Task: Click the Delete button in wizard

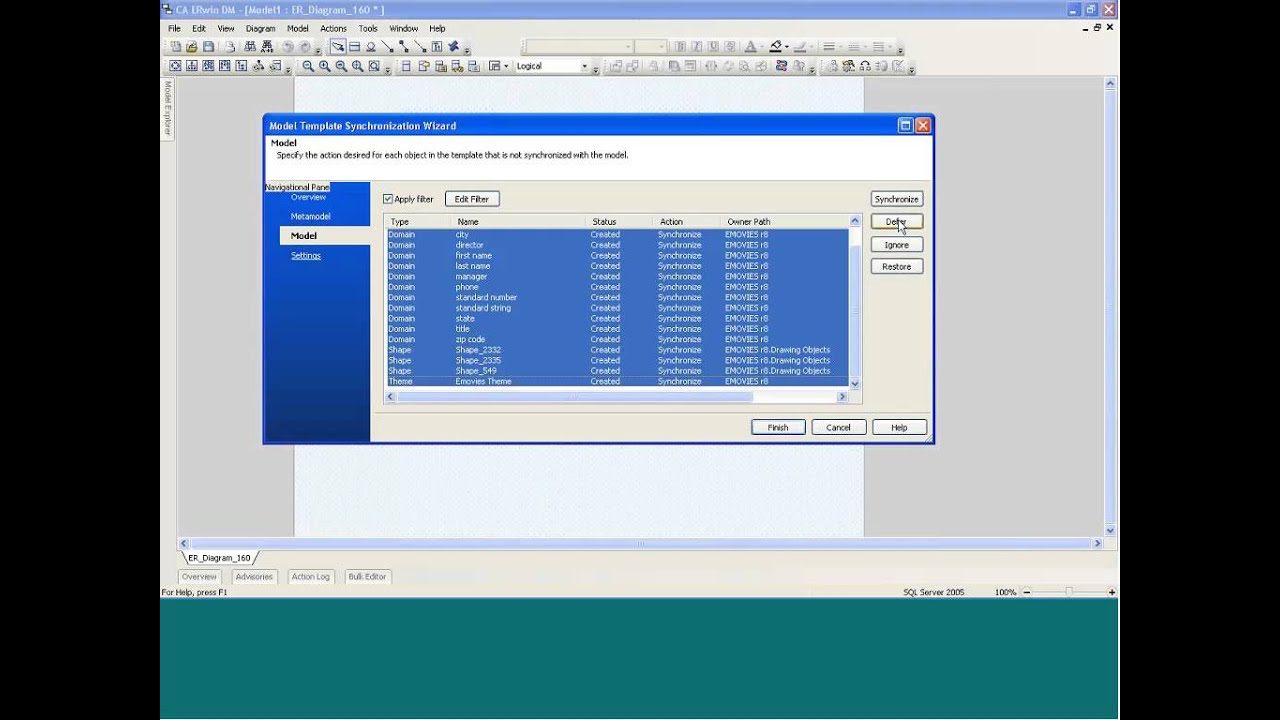Action: click(896, 222)
